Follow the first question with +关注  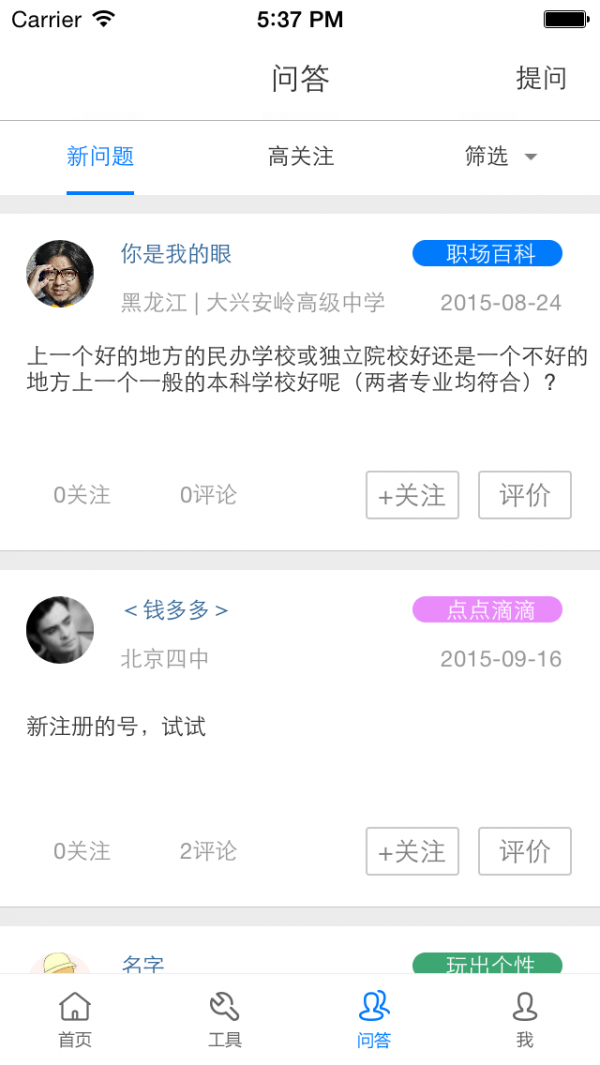tap(412, 495)
